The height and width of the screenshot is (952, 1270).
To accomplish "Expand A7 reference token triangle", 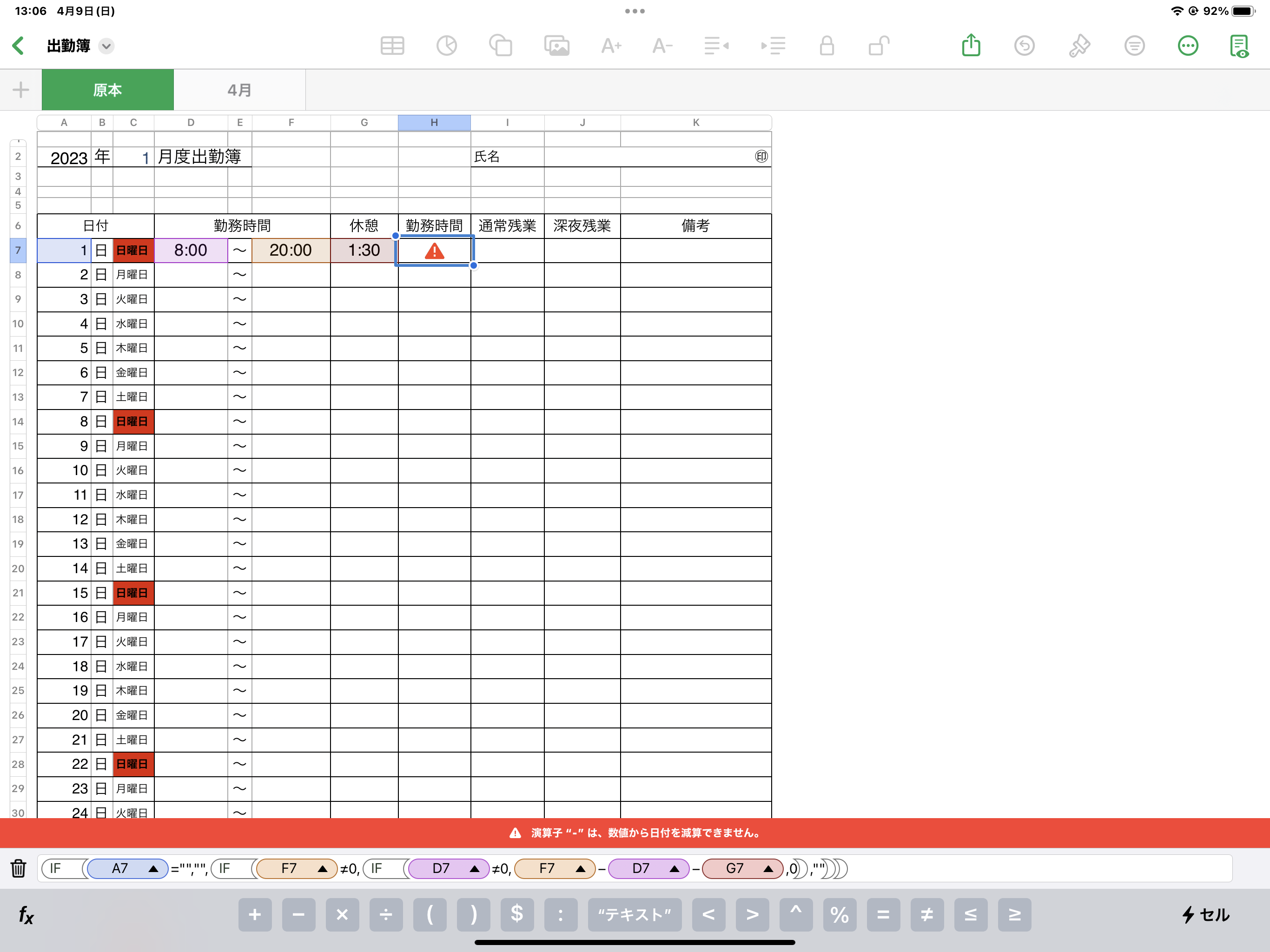I will [x=153, y=869].
